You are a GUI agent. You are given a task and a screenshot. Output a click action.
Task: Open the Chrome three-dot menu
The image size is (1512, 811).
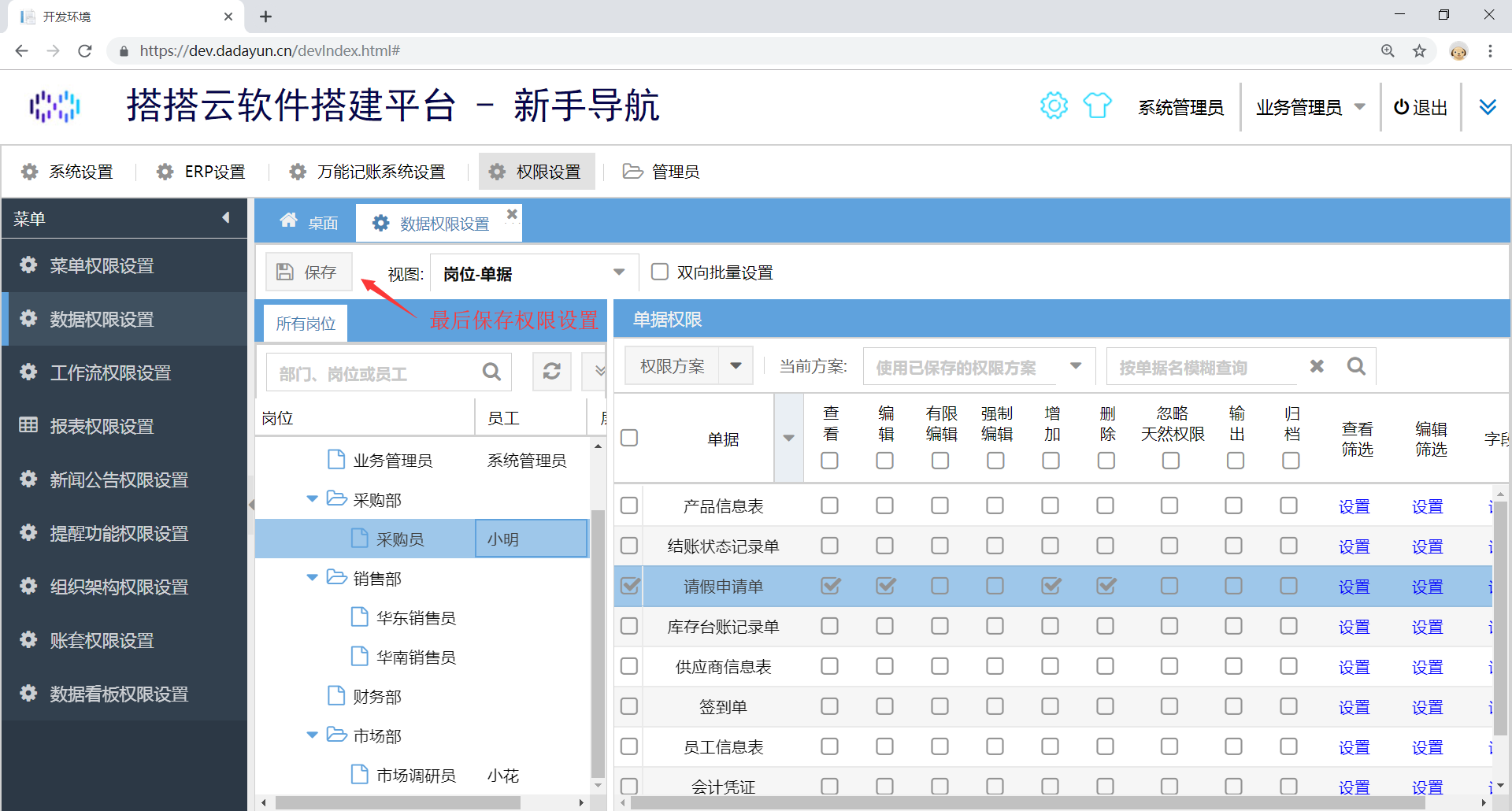click(1490, 51)
